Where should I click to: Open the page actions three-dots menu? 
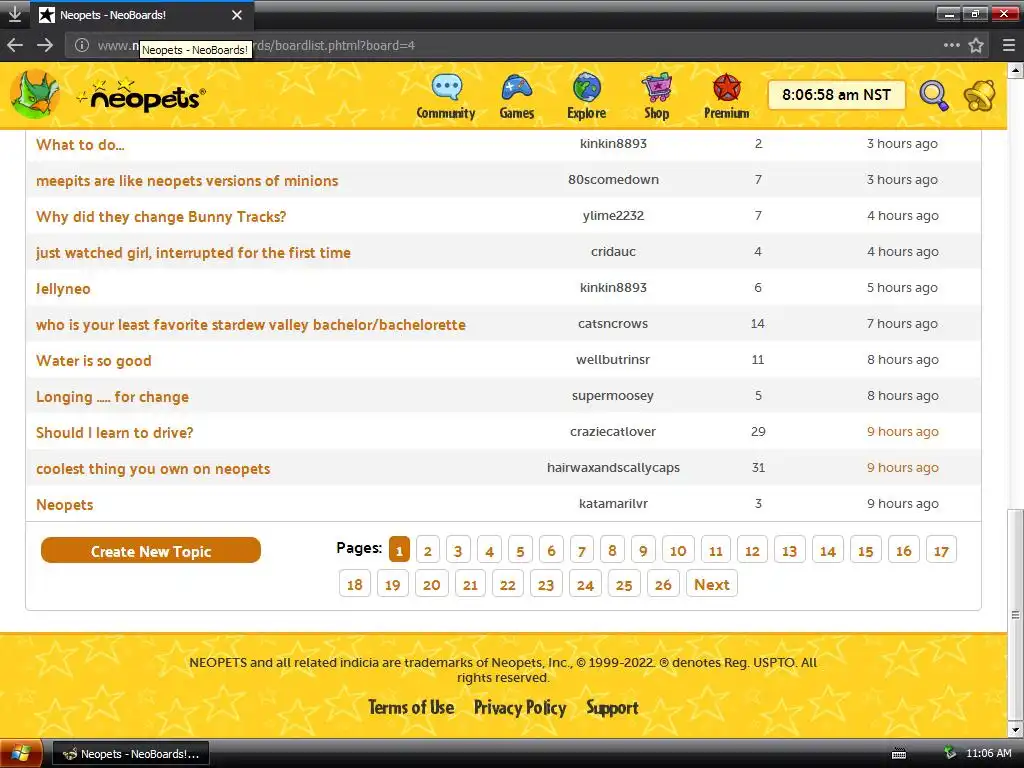(952, 45)
